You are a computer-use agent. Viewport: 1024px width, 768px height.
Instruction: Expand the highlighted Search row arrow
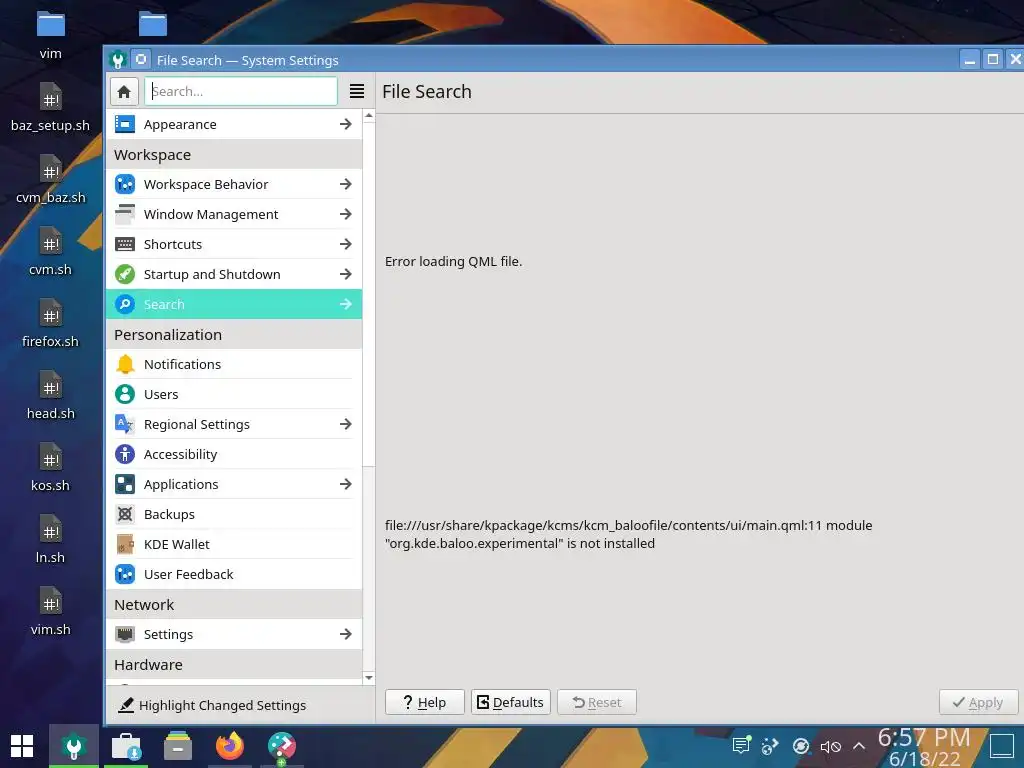click(x=345, y=304)
